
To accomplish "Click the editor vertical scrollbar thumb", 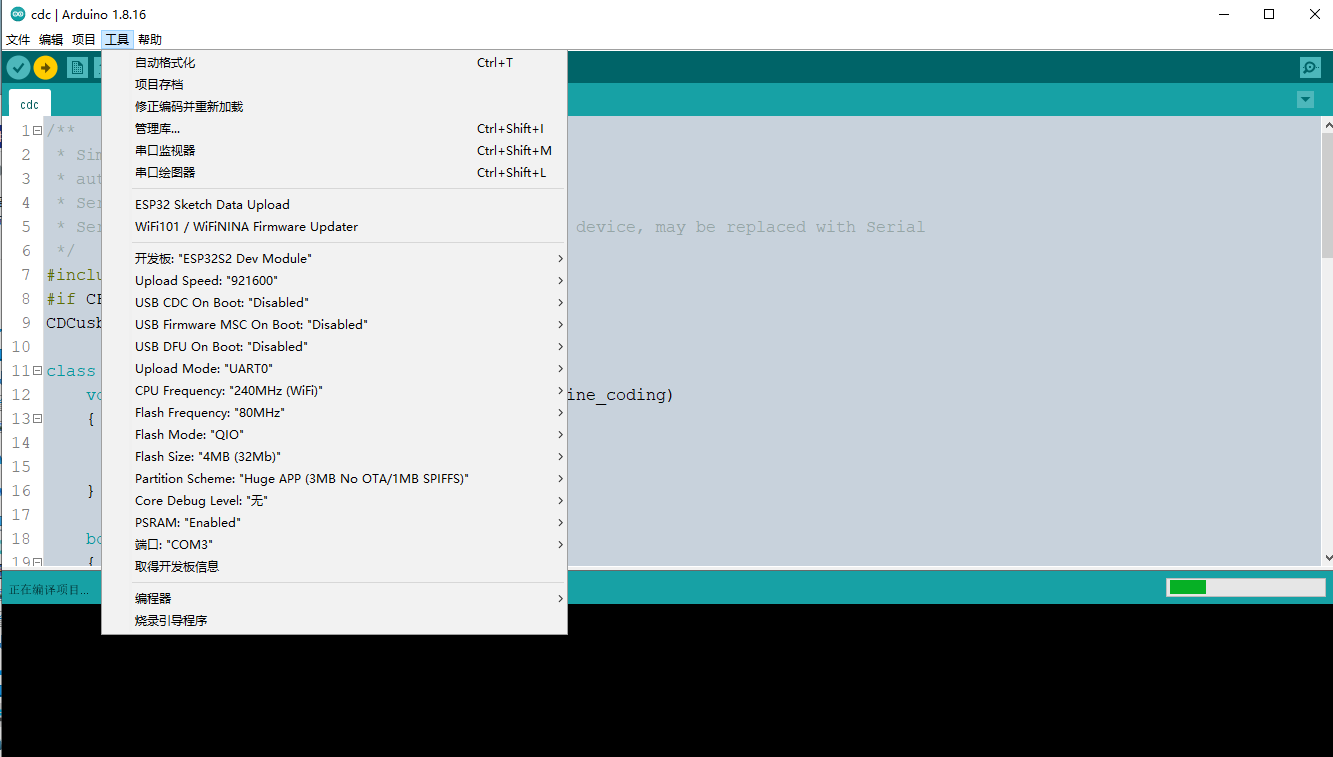I will (x=1327, y=197).
